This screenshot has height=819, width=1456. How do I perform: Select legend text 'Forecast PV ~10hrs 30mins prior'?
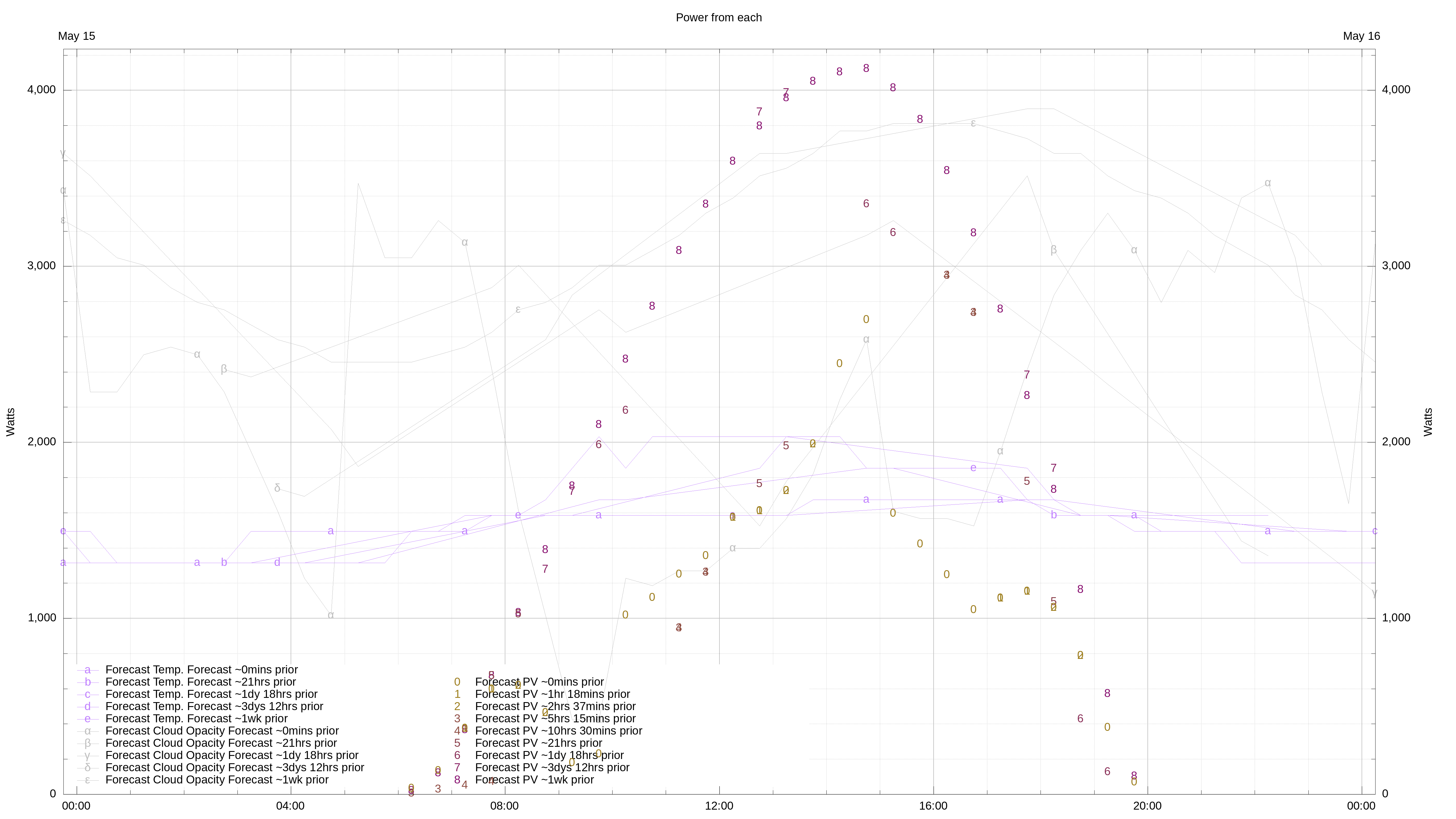[559, 731]
